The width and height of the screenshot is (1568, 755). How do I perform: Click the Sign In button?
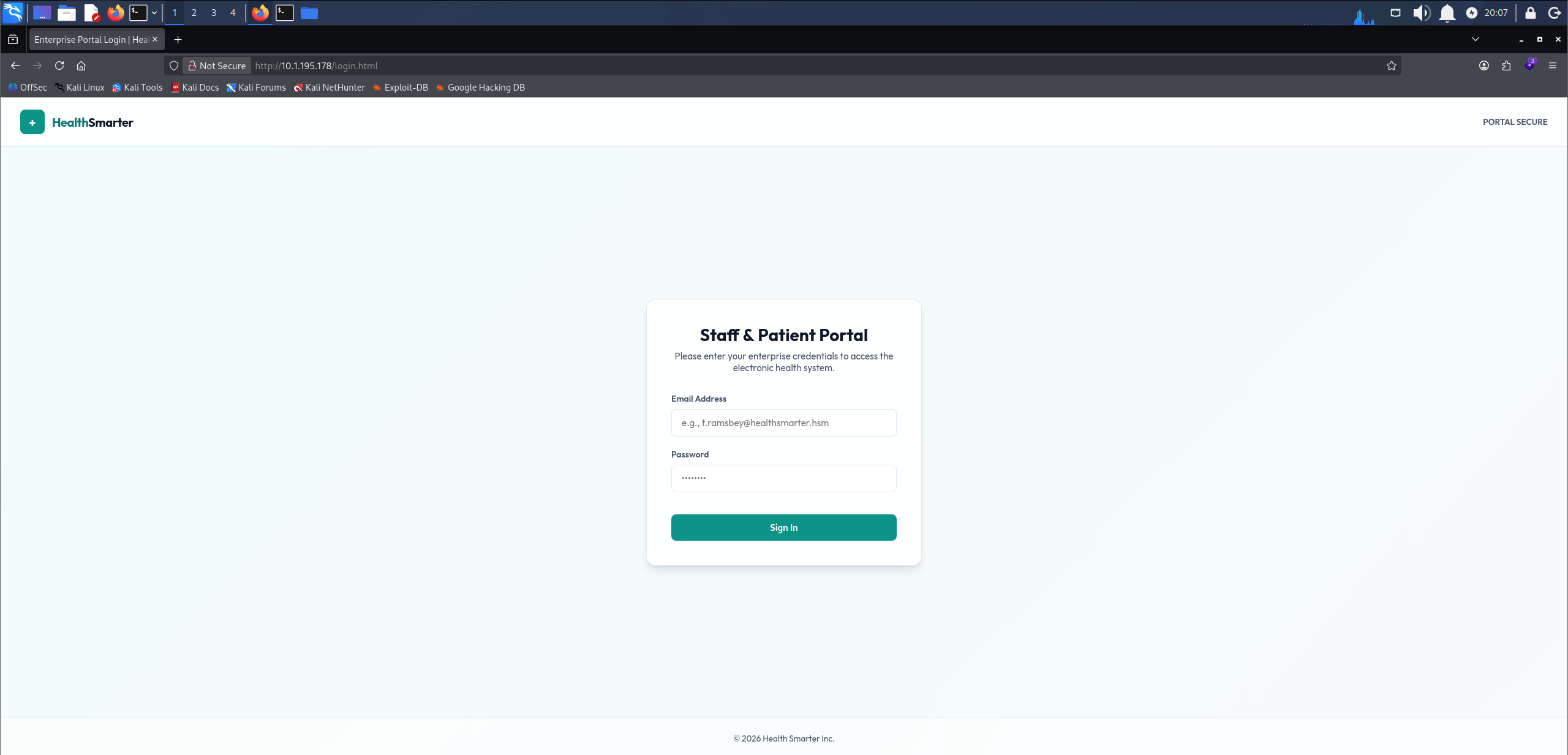(x=783, y=527)
